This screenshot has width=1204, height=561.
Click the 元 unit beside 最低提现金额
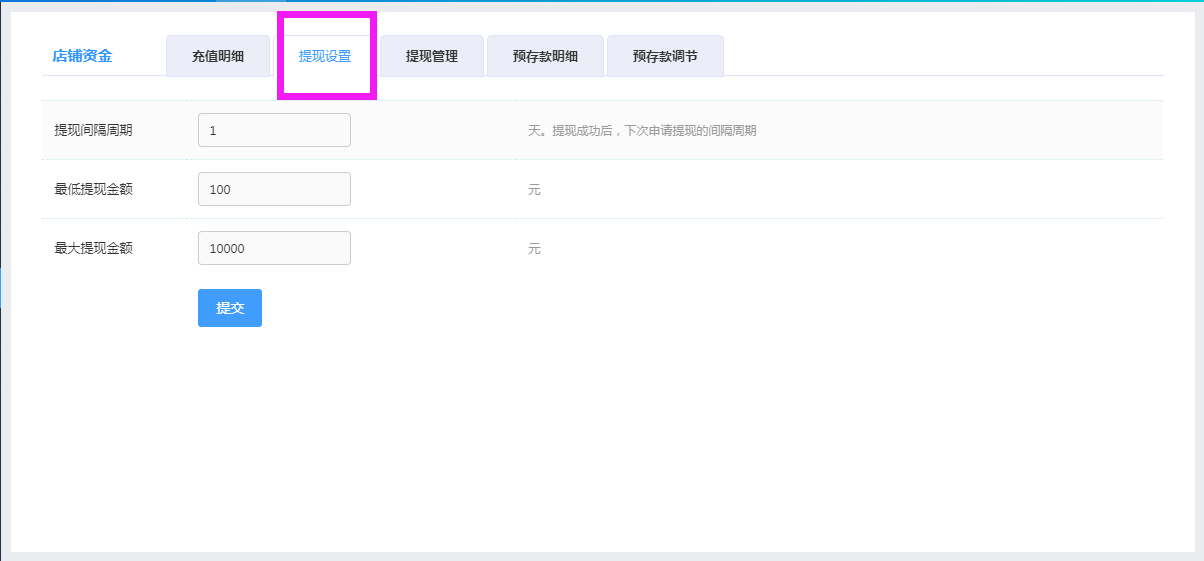tap(534, 190)
